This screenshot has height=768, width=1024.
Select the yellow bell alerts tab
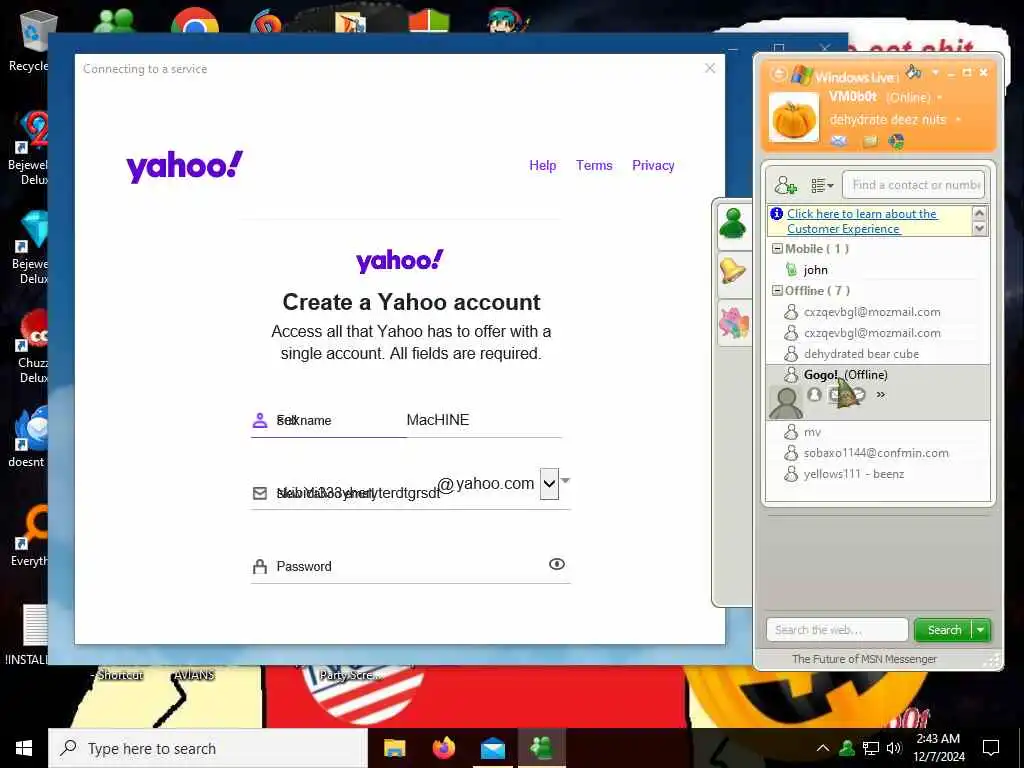[733, 271]
